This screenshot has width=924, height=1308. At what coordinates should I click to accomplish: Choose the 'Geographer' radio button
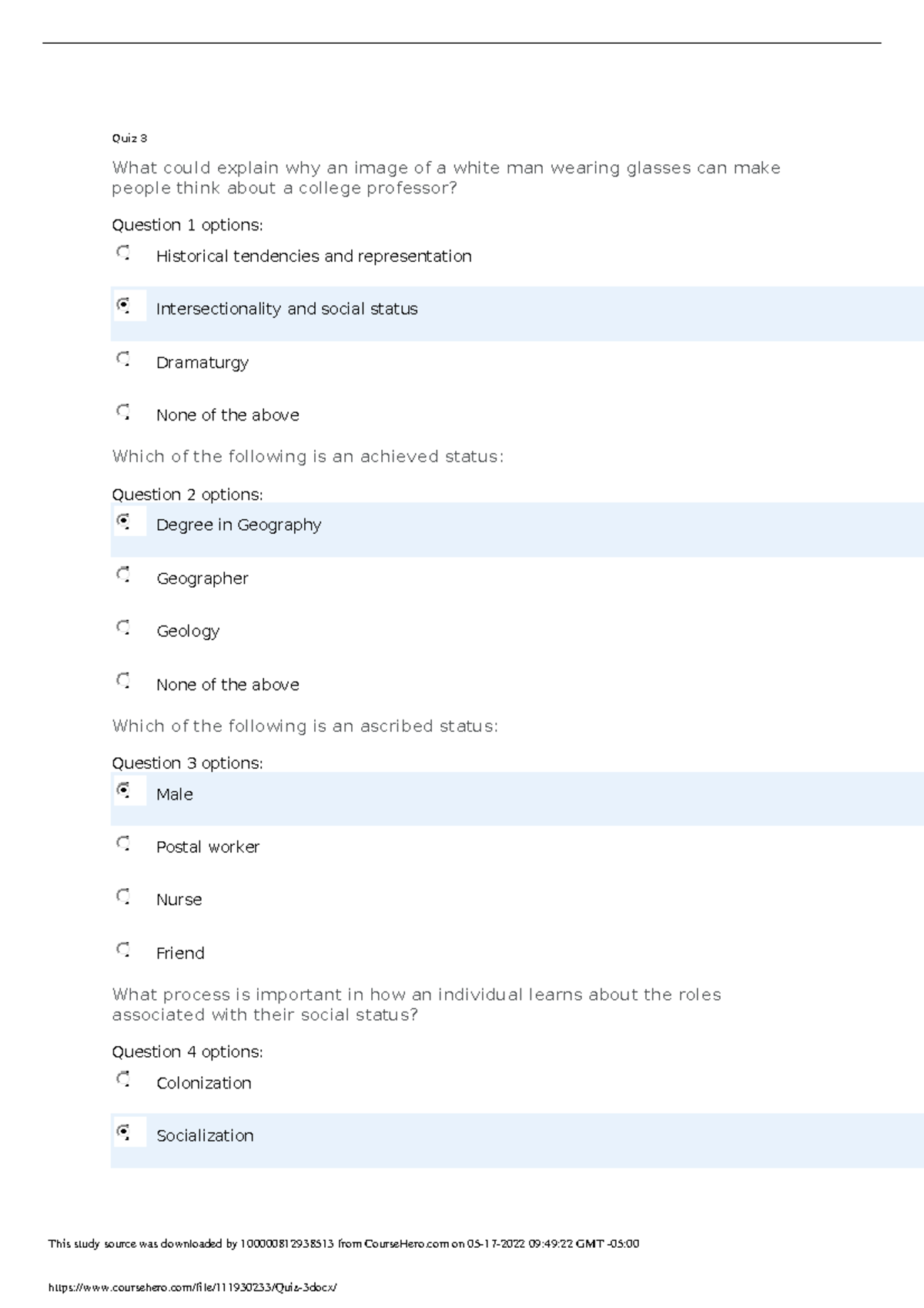coord(123,575)
